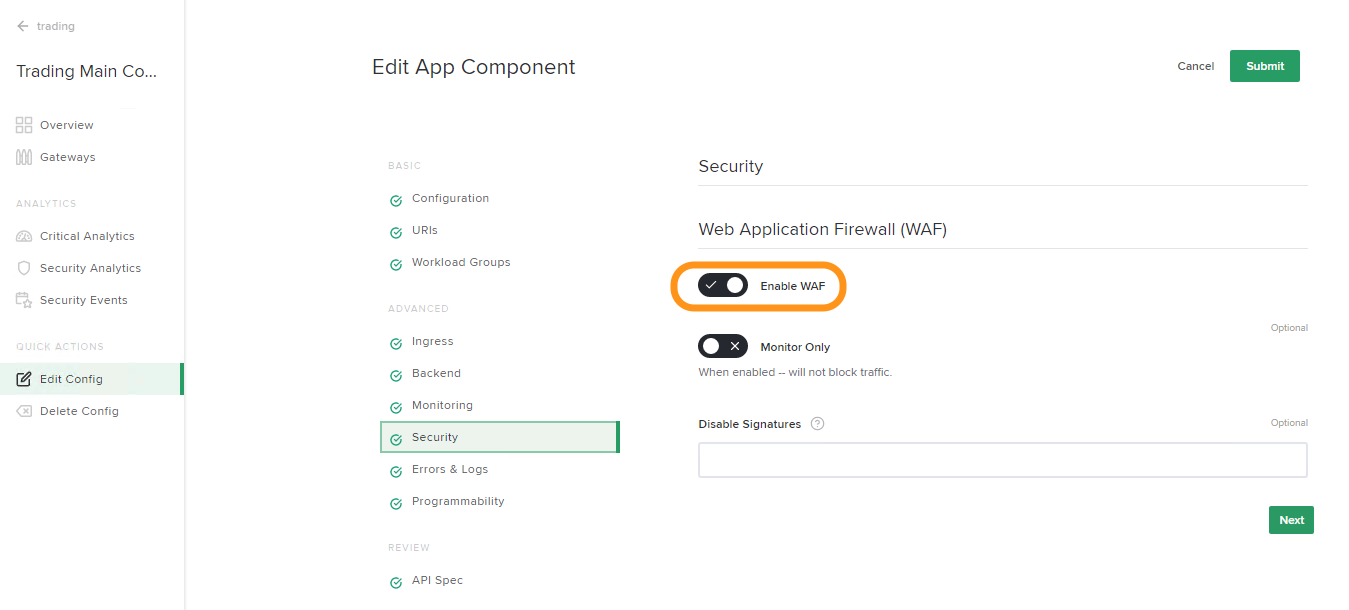Click the Gateways columns icon
The height and width of the screenshot is (610, 1349).
(x=24, y=157)
